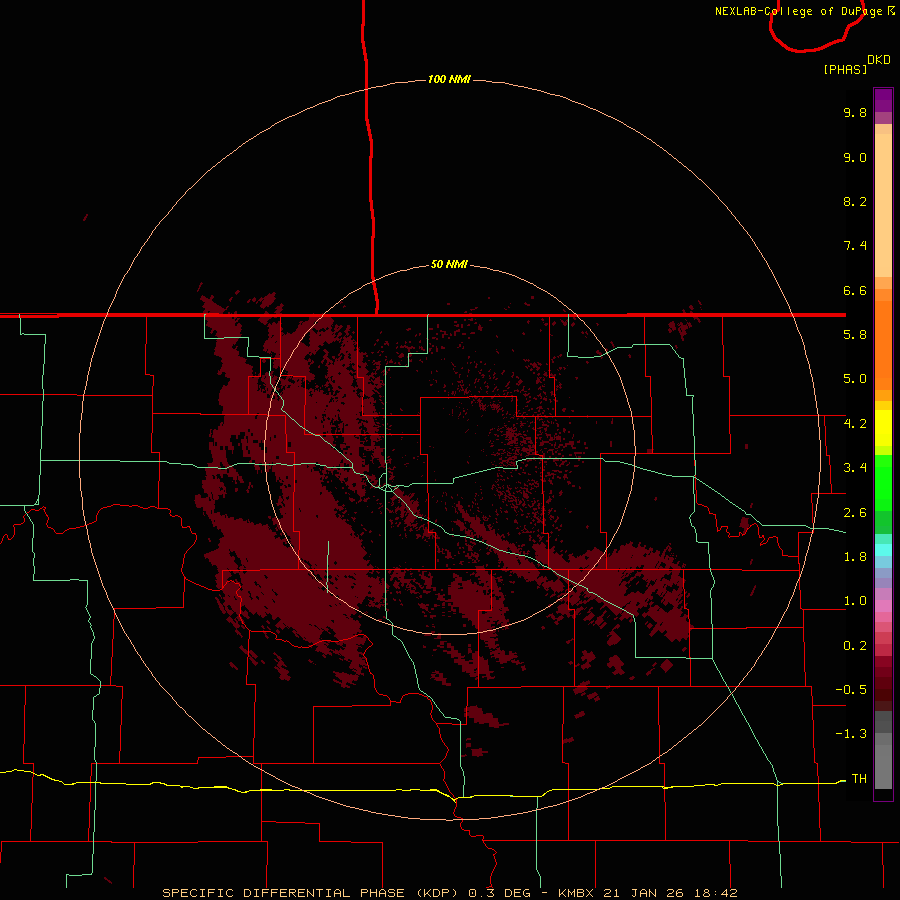Click the 0.2 legend value
Screen dimensions: 900x900
click(x=855, y=646)
